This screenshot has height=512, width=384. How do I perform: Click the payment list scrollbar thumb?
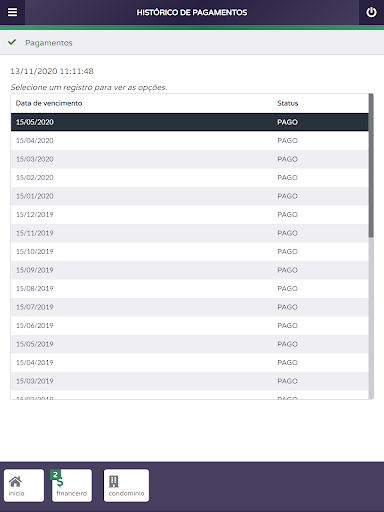[x=371, y=166]
